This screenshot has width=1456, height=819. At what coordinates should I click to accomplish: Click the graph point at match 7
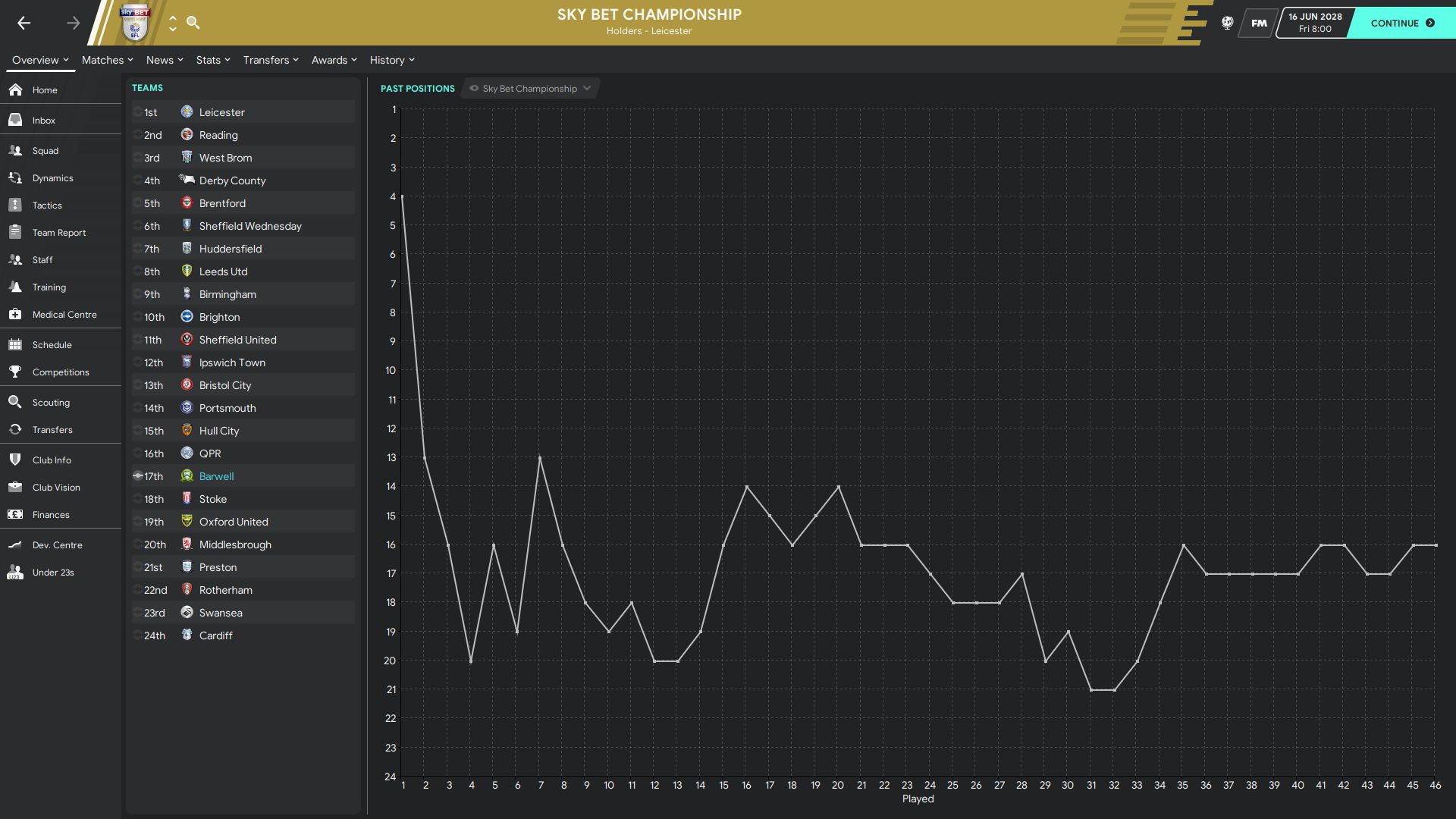(540, 458)
